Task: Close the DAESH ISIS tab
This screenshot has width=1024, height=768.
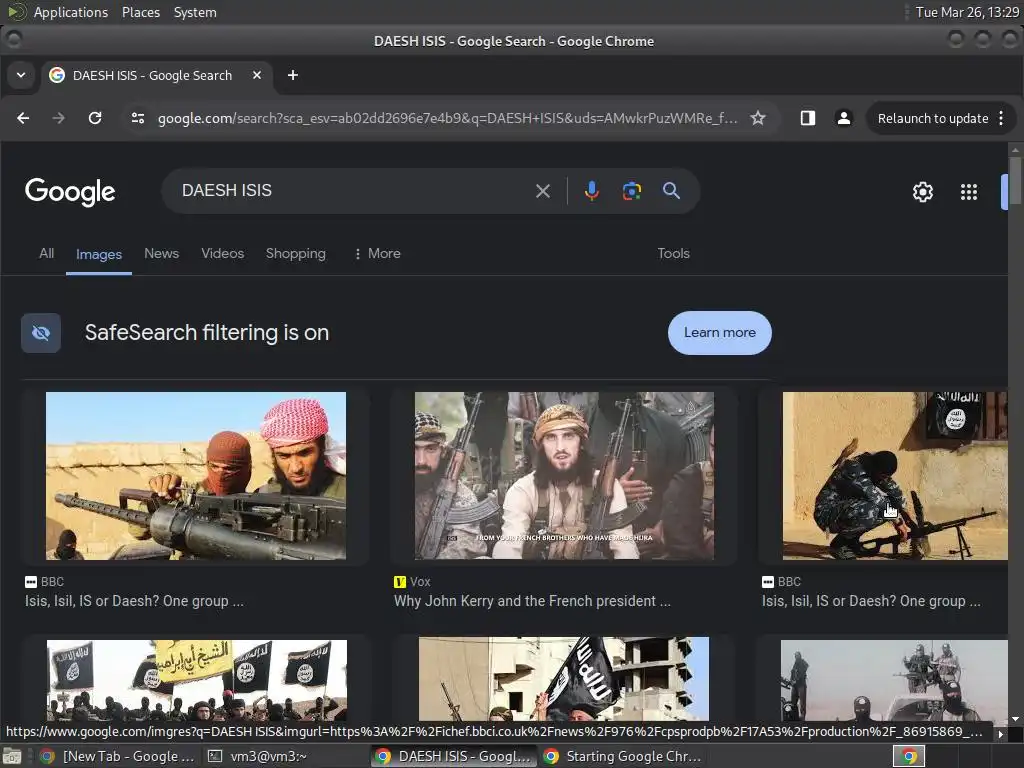Action: [257, 75]
